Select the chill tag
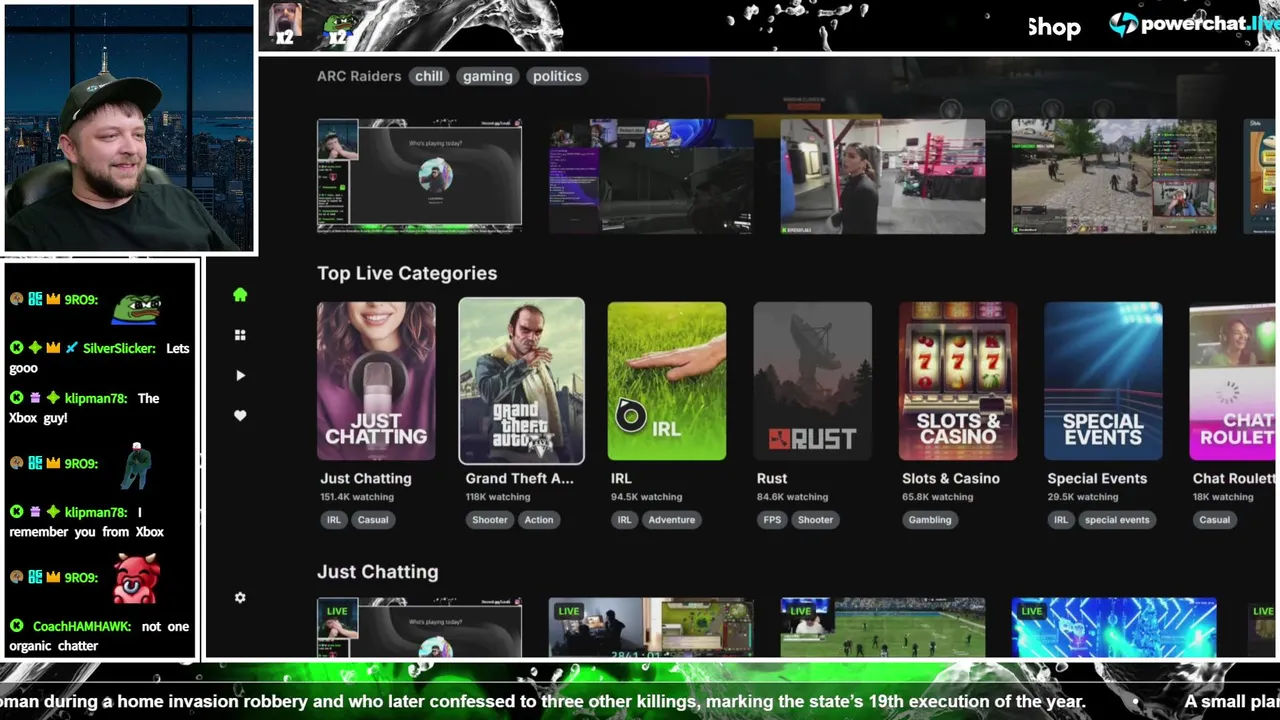The width and height of the screenshot is (1280, 720). [429, 76]
